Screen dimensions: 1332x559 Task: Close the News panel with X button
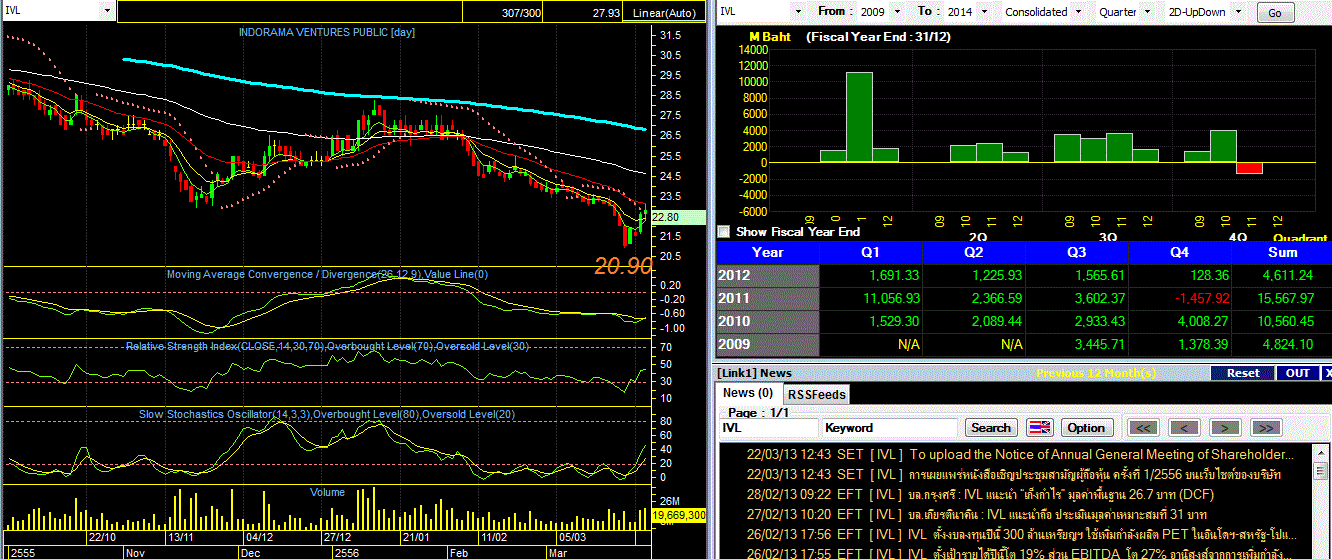pos(1326,373)
